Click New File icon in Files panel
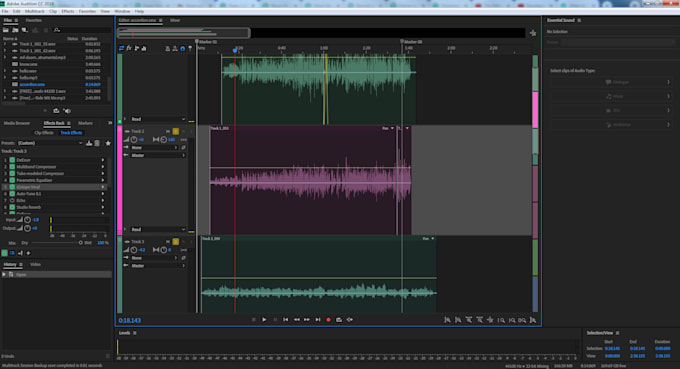This screenshot has width=680, height=369. point(25,30)
